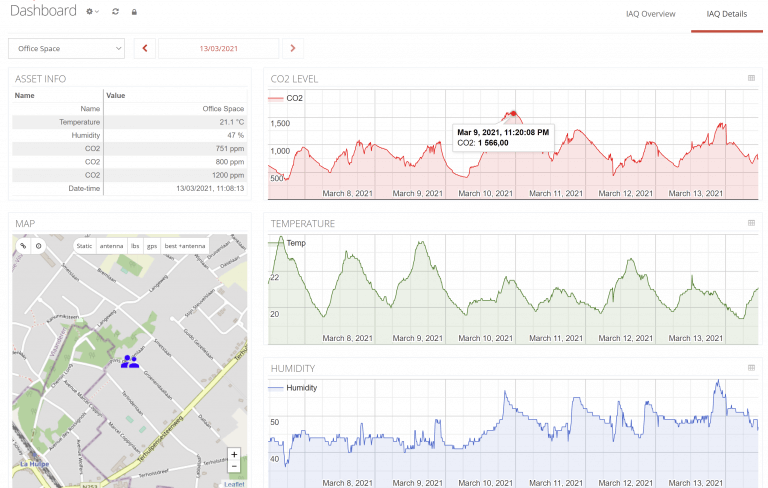The width and height of the screenshot is (768, 488).
Task: Select the 1200 ppm CO2 value
Action: (x=228, y=175)
